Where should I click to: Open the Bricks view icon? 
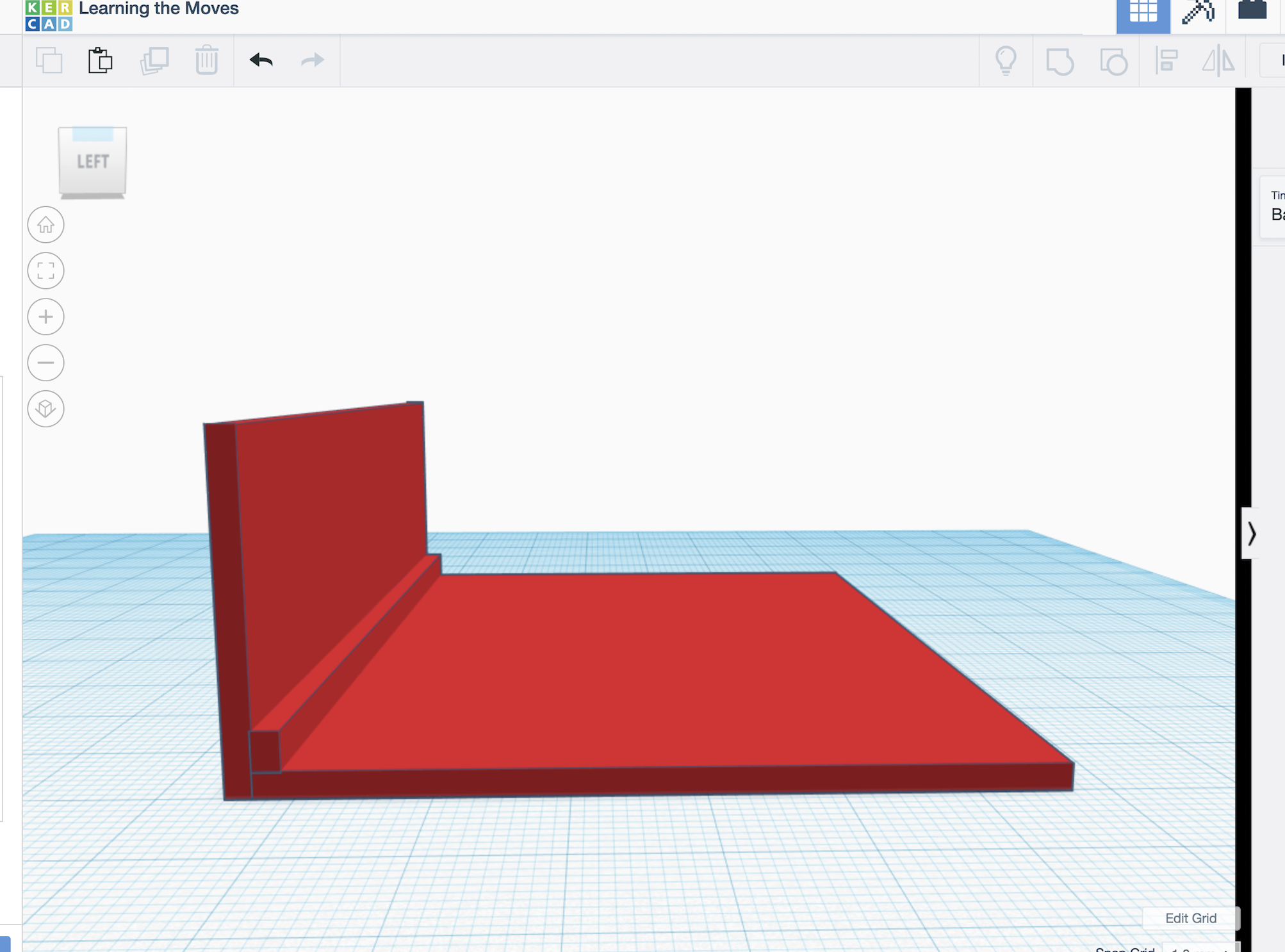tap(1252, 10)
